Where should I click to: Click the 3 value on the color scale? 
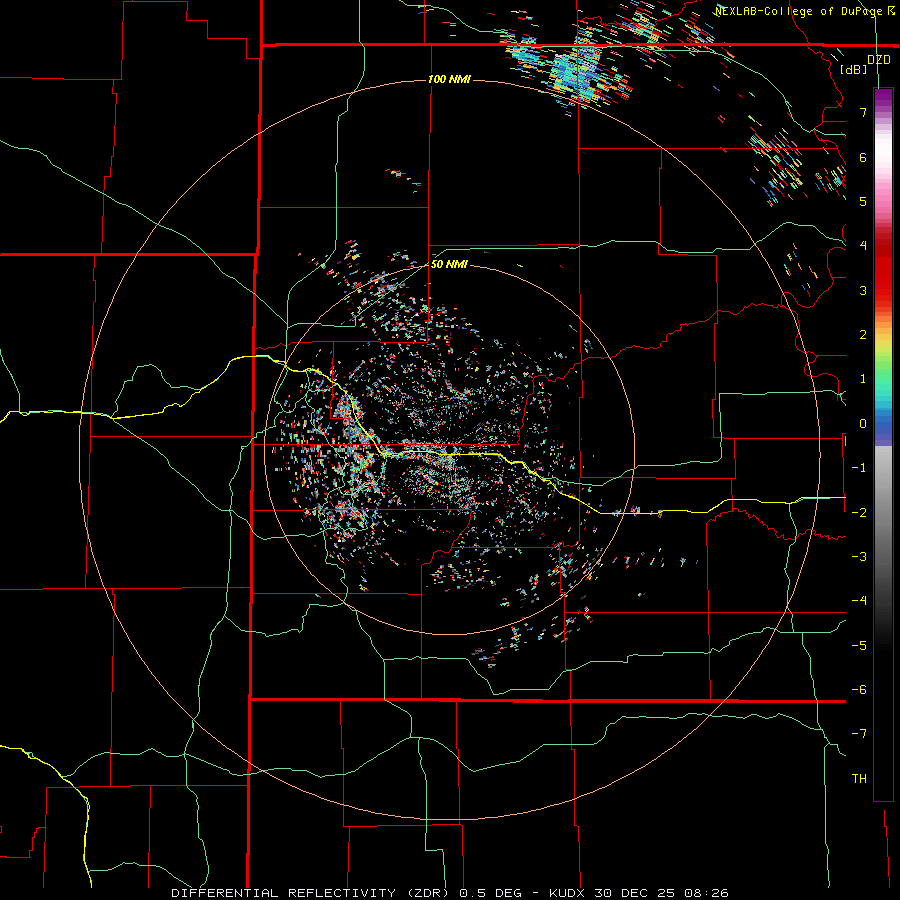coord(863,290)
